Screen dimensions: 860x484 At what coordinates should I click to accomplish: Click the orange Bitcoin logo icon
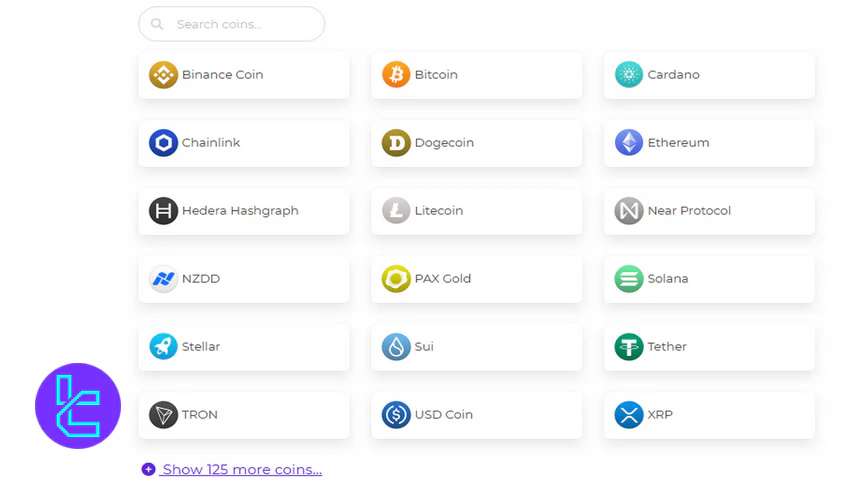[x=396, y=75]
